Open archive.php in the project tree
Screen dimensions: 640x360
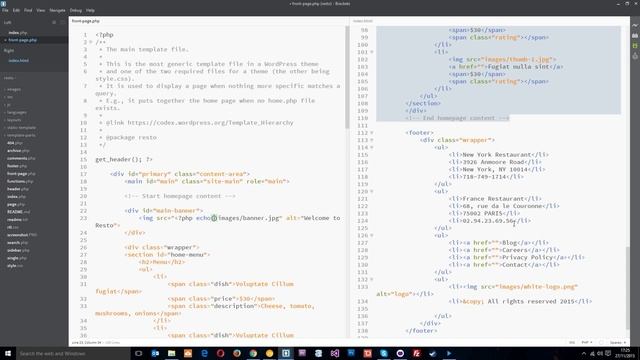[17, 151]
